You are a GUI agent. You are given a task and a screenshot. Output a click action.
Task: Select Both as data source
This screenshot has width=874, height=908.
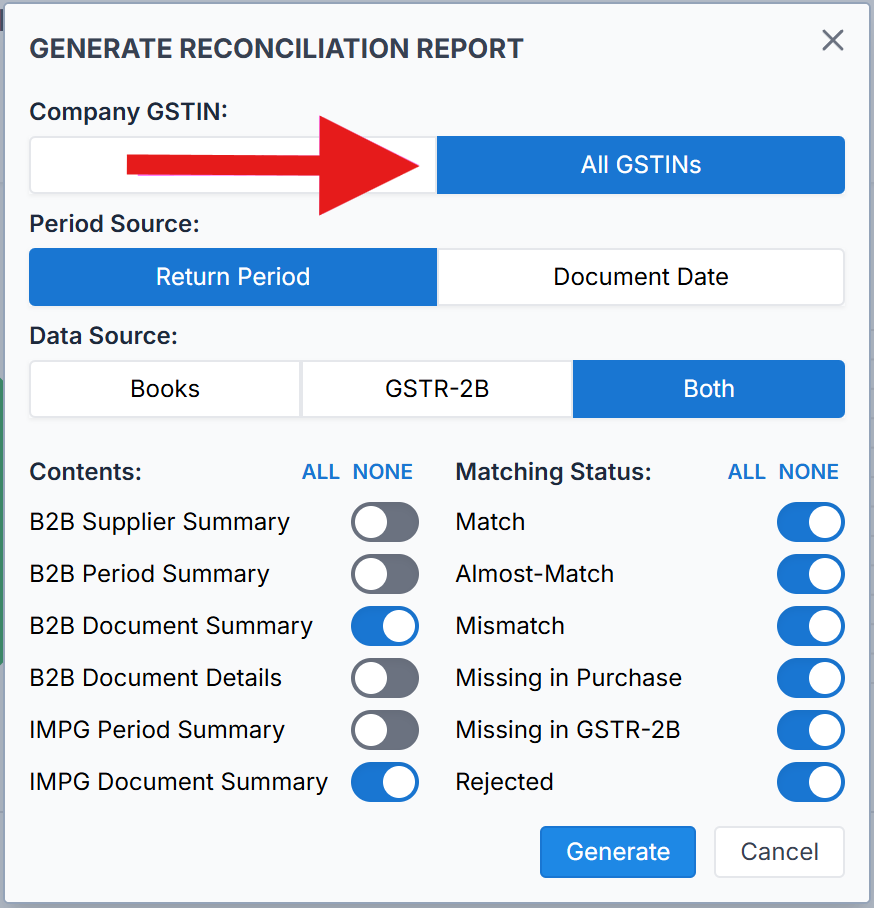(x=709, y=389)
